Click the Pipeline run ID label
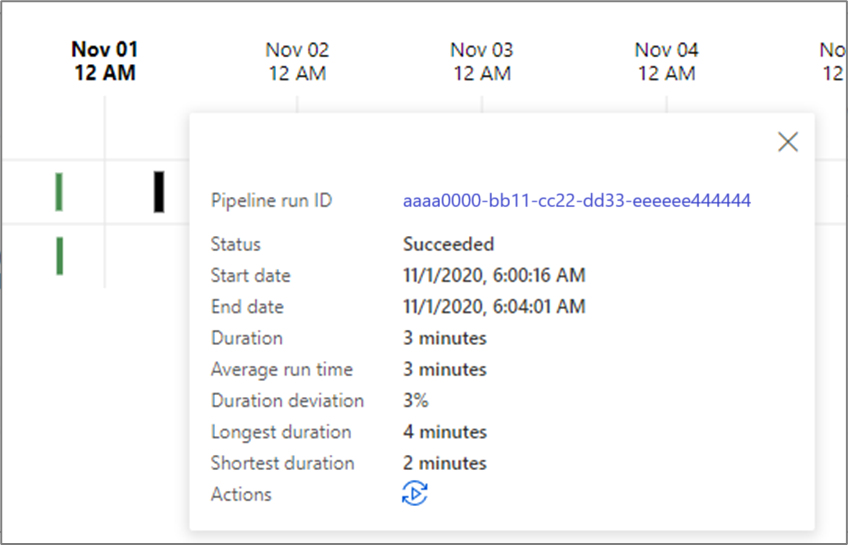 271,201
